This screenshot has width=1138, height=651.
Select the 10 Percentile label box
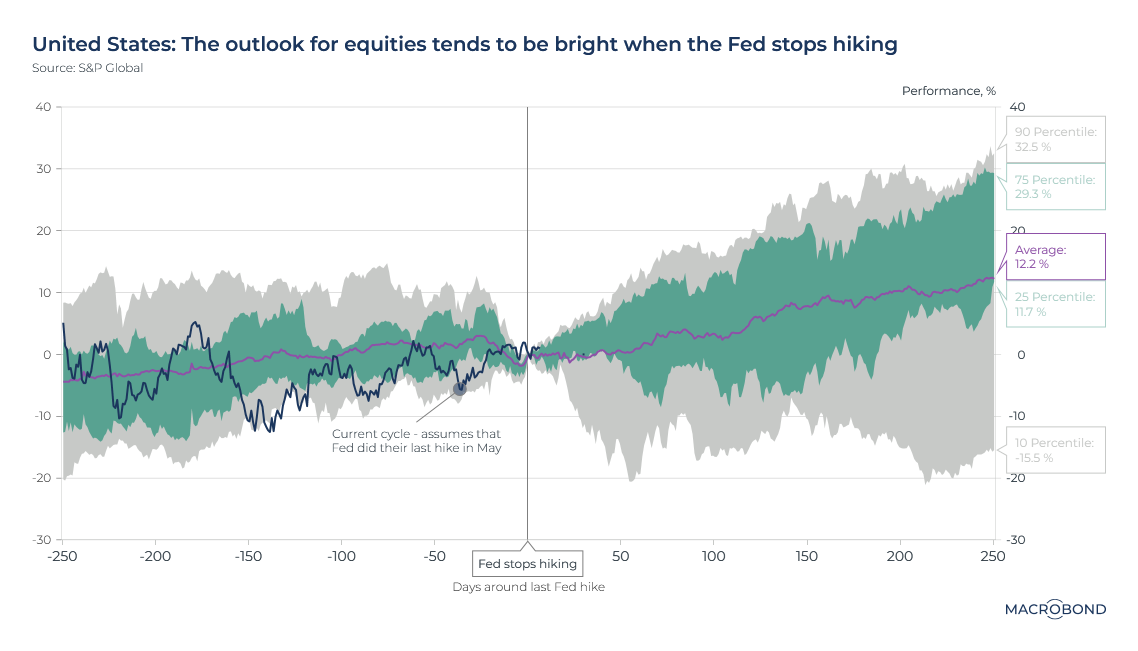tap(1055, 450)
